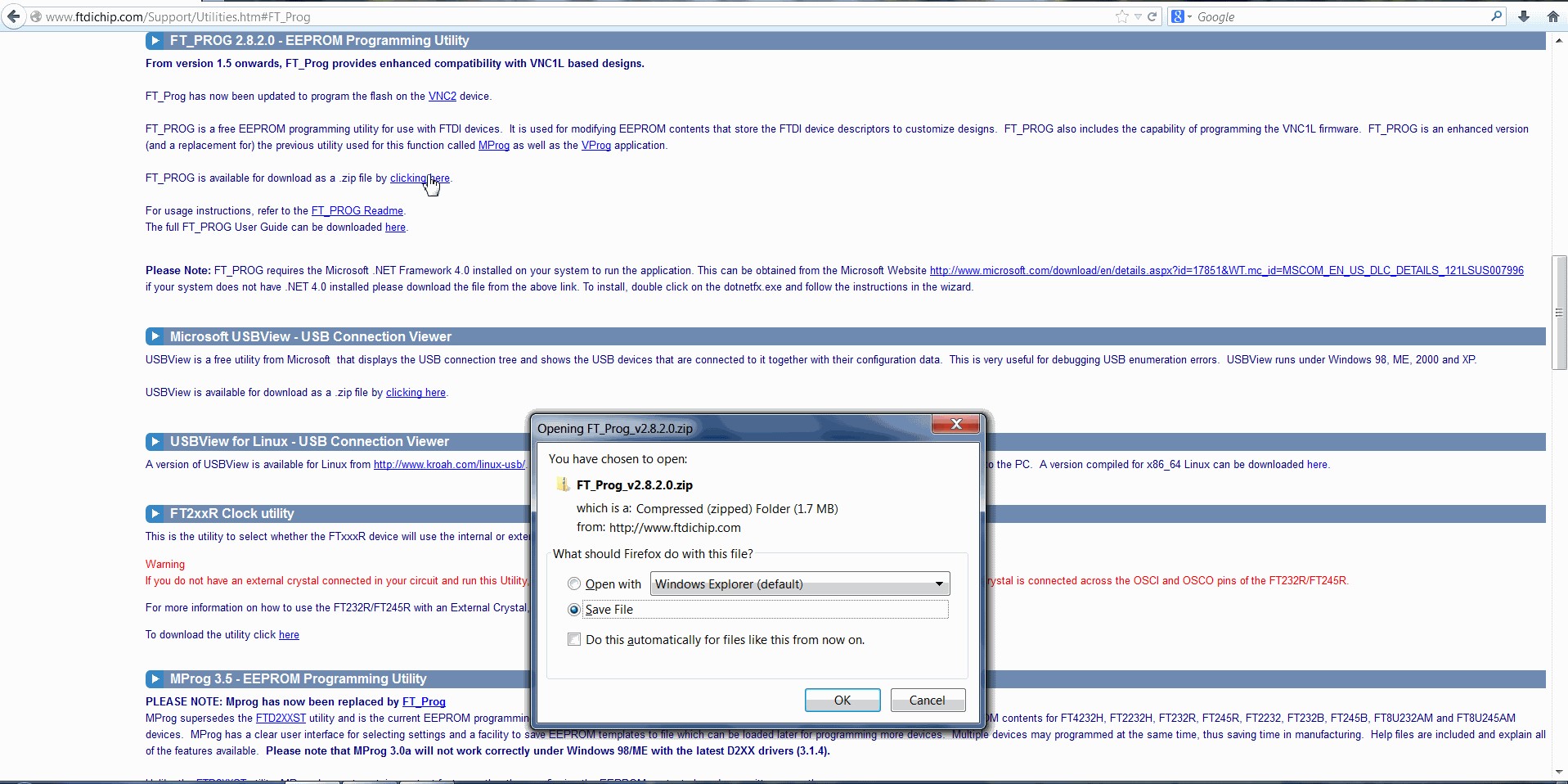The image size is (1568, 784).
Task: Click the MProg 3.5 - EEPROM Programming Utility heading
Action: [299, 678]
